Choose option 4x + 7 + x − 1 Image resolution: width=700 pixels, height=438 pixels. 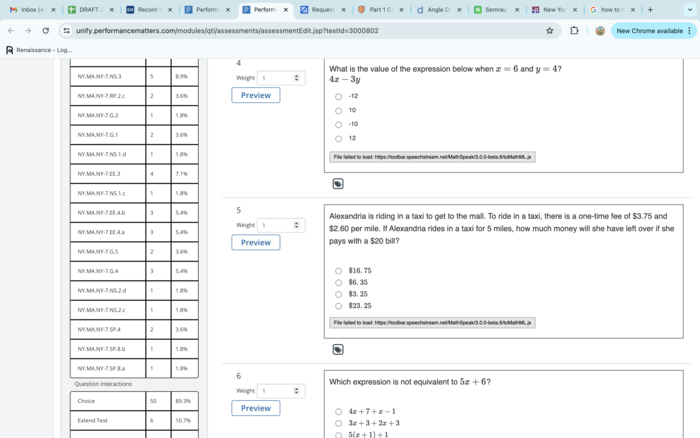339,411
